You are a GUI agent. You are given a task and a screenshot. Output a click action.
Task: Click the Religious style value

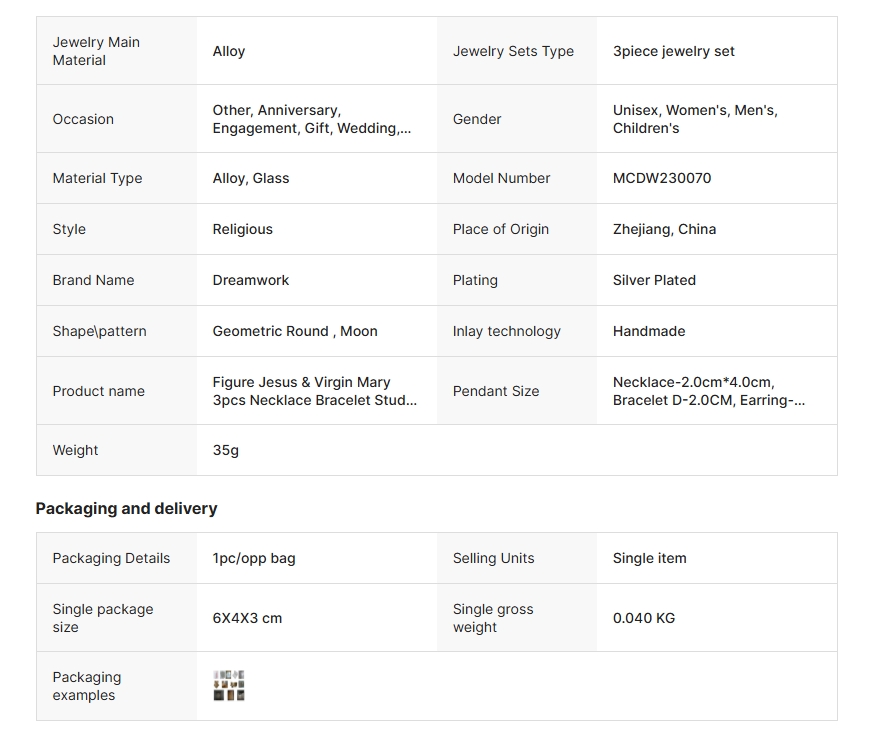[242, 229]
